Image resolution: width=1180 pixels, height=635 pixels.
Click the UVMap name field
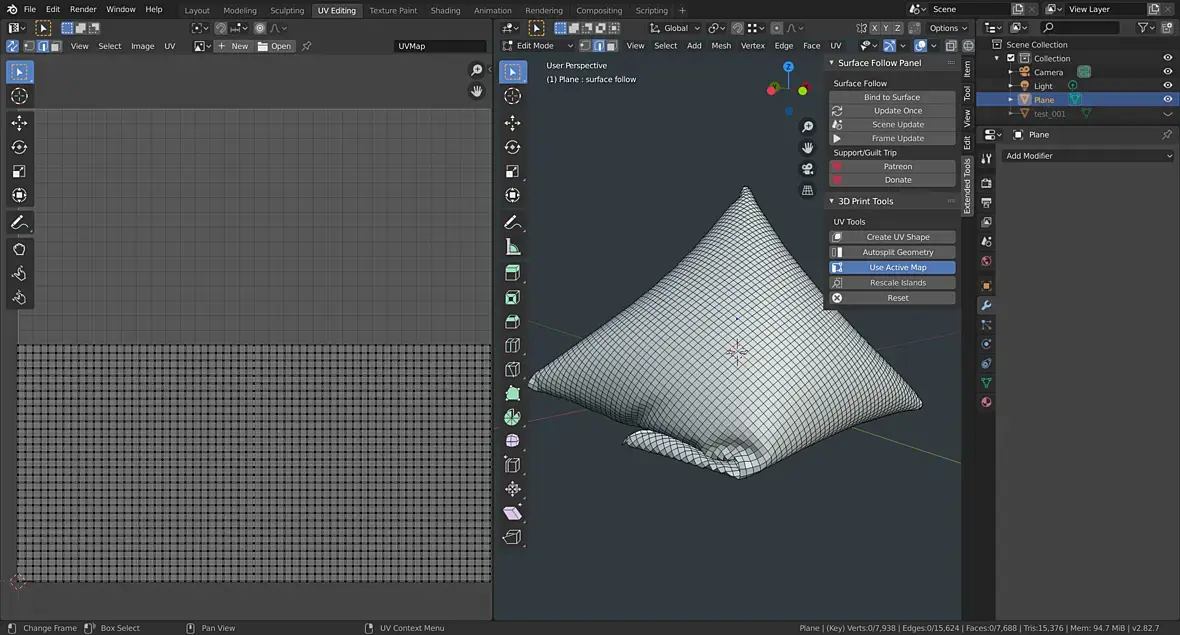pos(440,46)
